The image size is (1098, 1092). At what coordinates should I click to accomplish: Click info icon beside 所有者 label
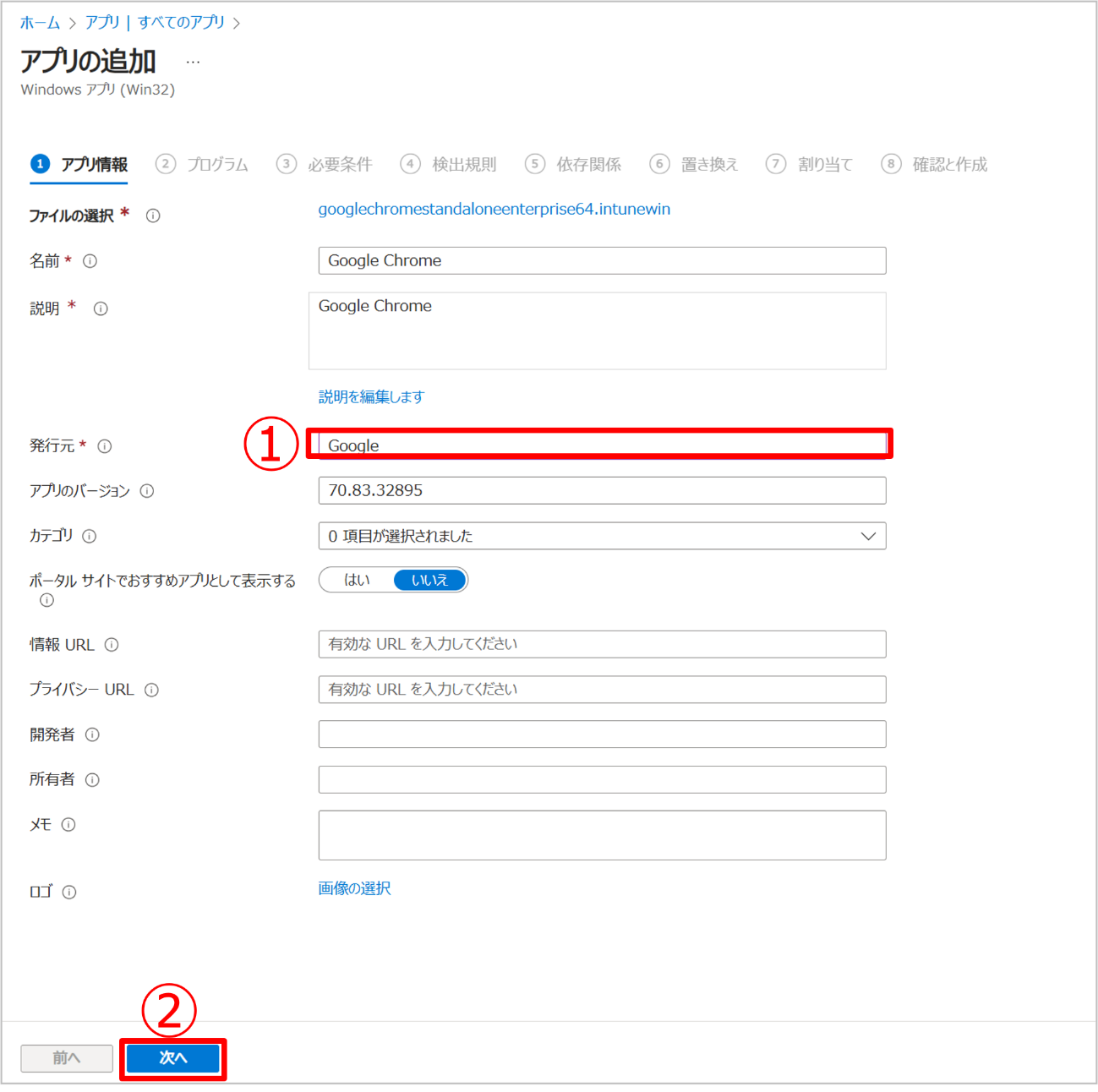pyautogui.click(x=92, y=779)
